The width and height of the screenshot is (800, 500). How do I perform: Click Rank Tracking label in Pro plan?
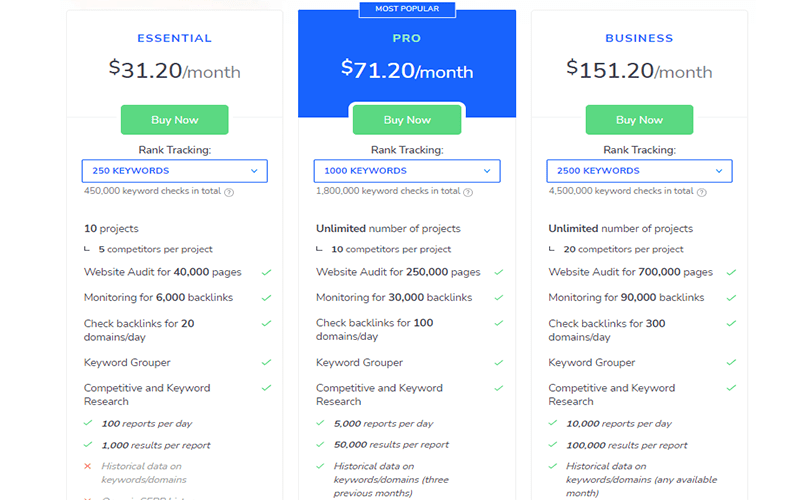[407, 150]
